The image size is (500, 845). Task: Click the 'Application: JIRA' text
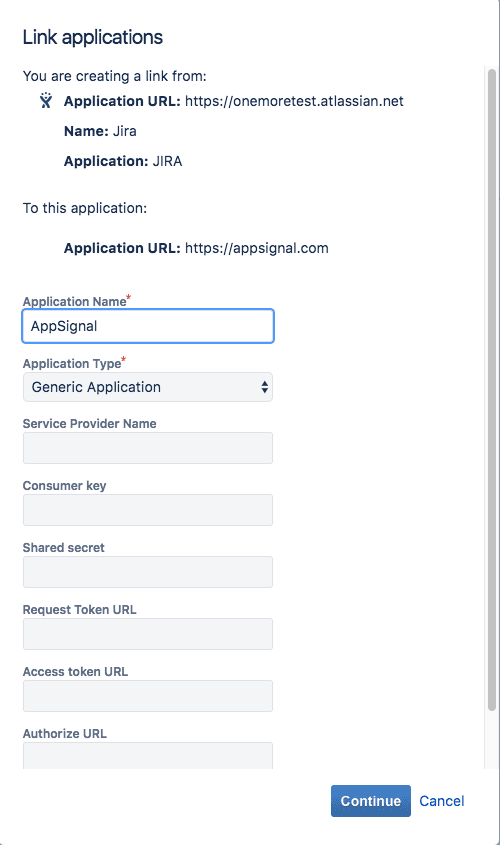[123, 161]
